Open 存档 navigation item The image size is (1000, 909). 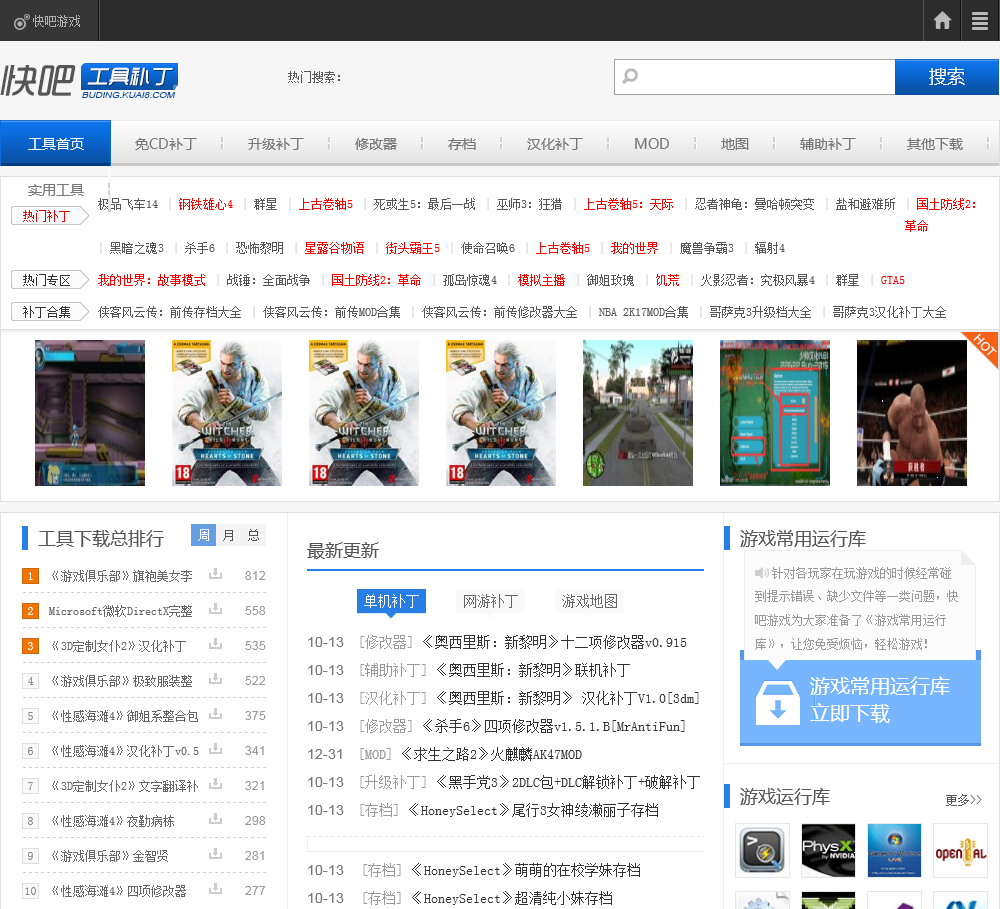[462, 144]
